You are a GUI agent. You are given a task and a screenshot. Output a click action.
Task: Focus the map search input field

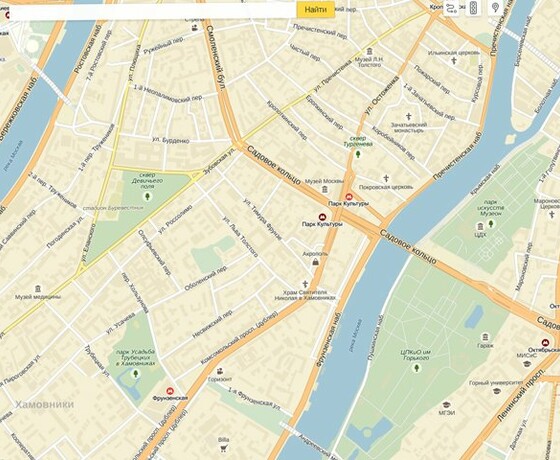point(151,11)
